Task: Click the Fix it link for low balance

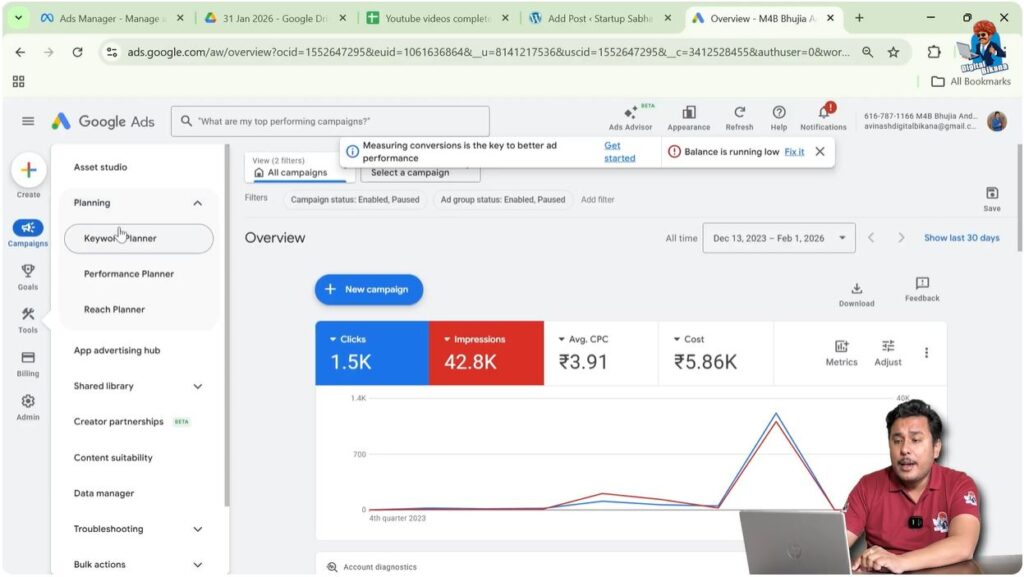Action: [794, 152]
